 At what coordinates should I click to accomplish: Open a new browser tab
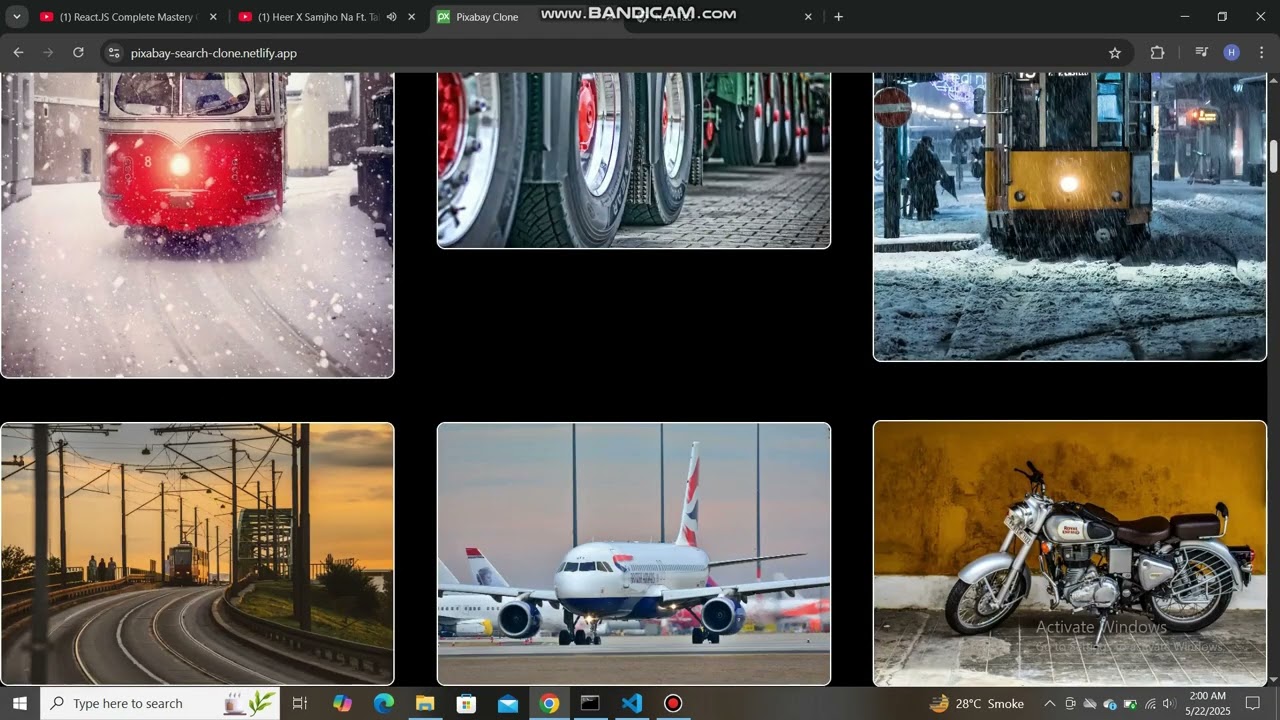pos(838,17)
